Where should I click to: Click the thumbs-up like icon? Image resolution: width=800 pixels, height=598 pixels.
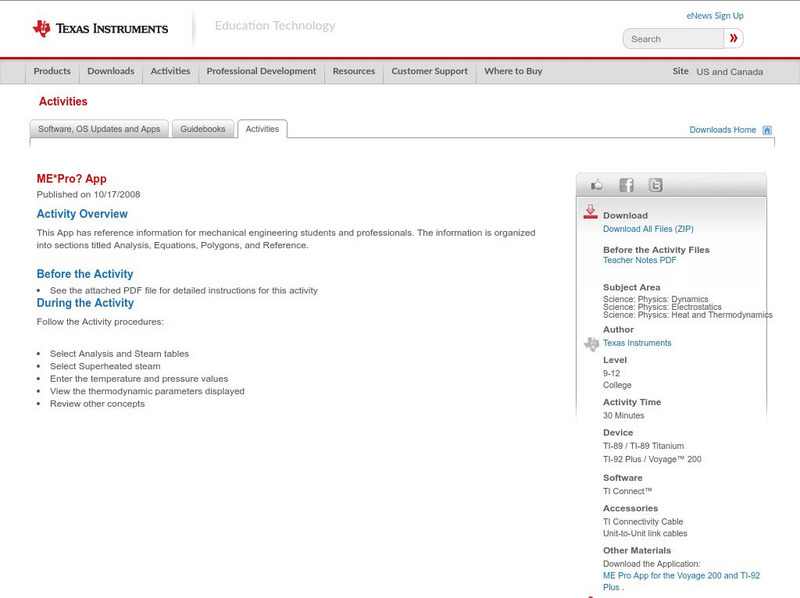[x=597, y=185]
